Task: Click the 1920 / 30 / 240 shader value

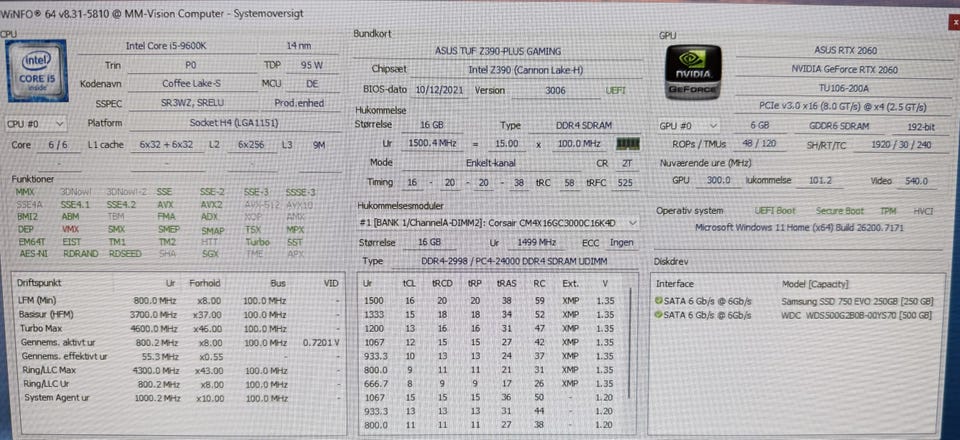Action: (901, 146)
